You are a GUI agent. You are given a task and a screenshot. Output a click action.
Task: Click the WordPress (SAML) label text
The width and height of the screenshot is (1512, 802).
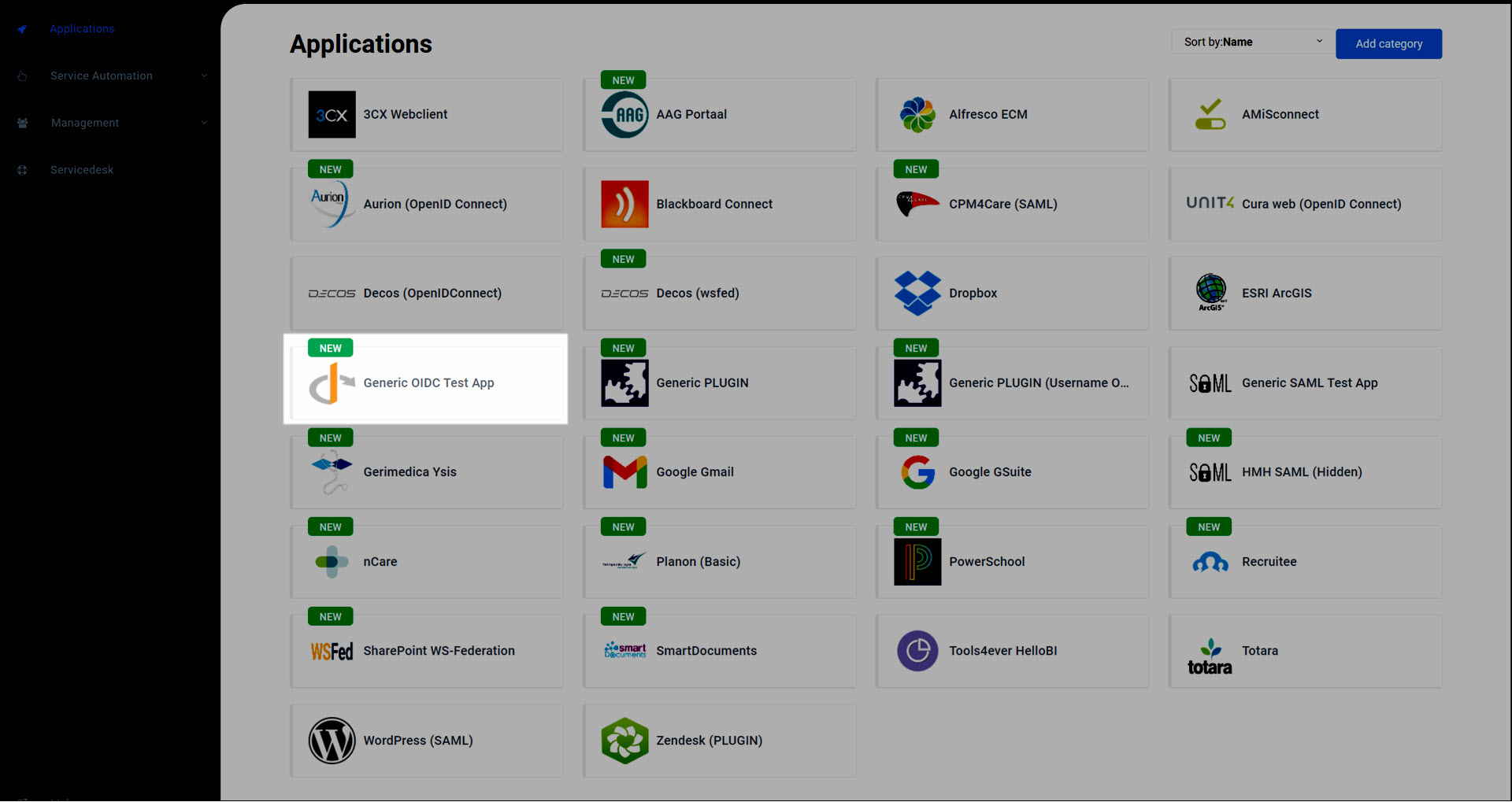418,741
